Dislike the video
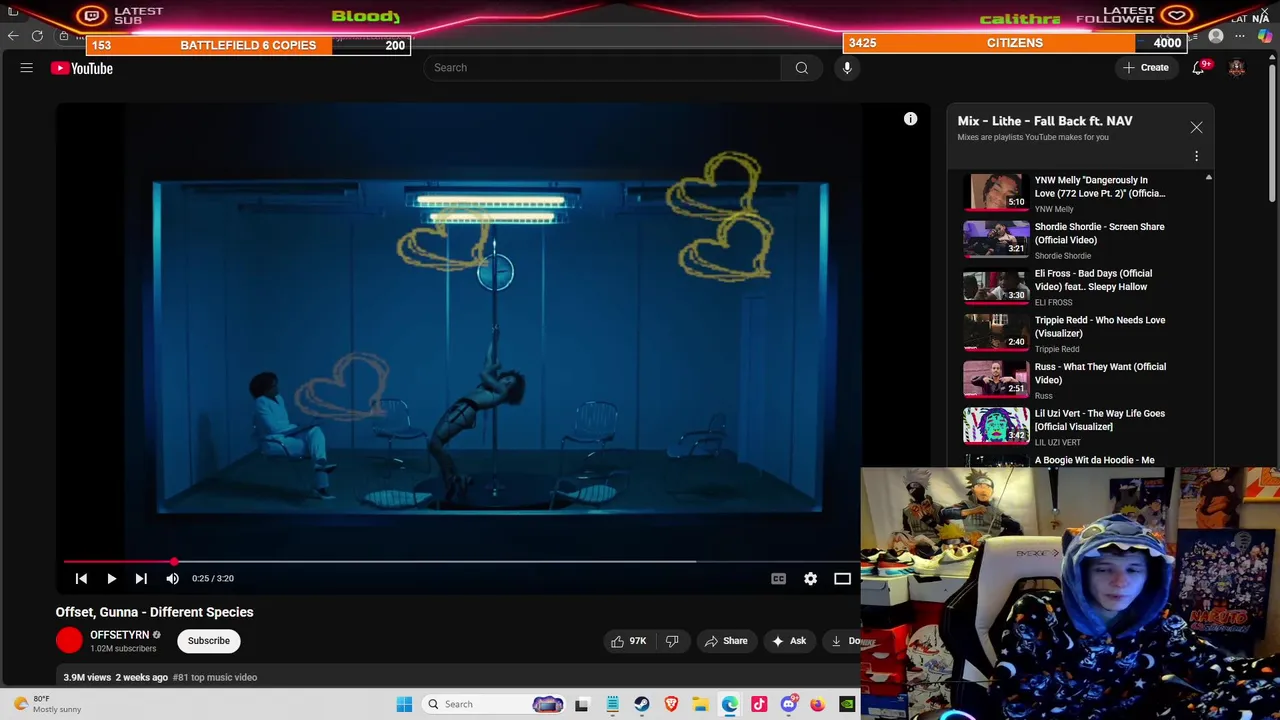 [x=672, y=641]
